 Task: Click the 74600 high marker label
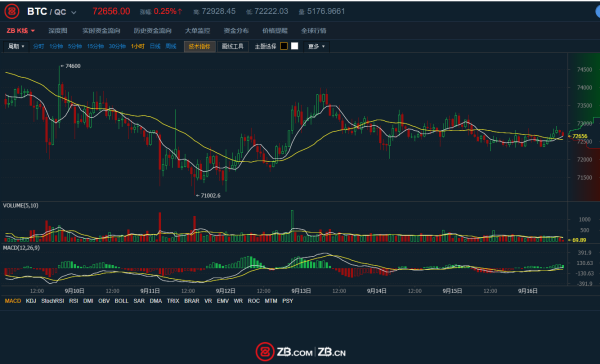[x=73, y=66]
